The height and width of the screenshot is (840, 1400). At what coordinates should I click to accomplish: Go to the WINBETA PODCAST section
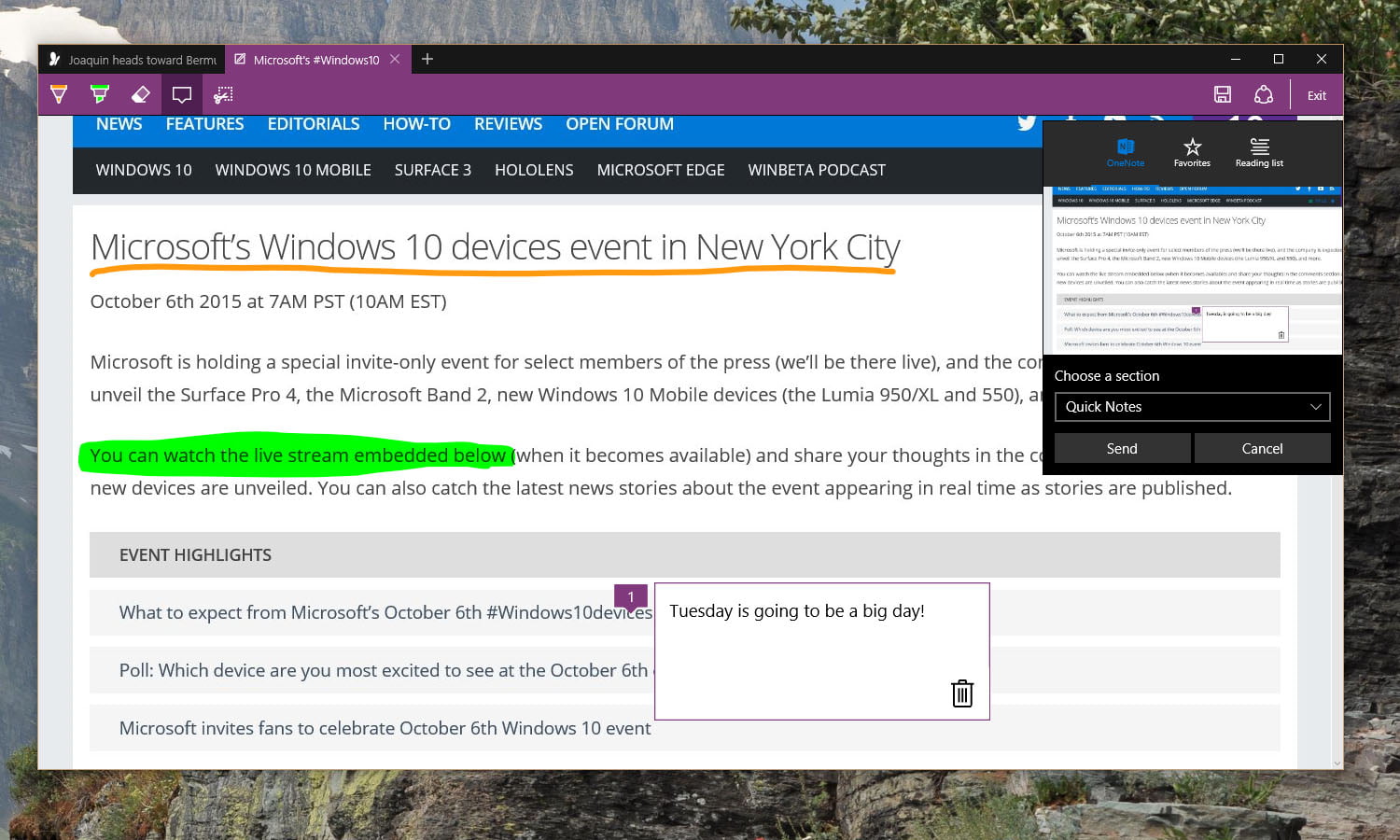coord(817,170)
